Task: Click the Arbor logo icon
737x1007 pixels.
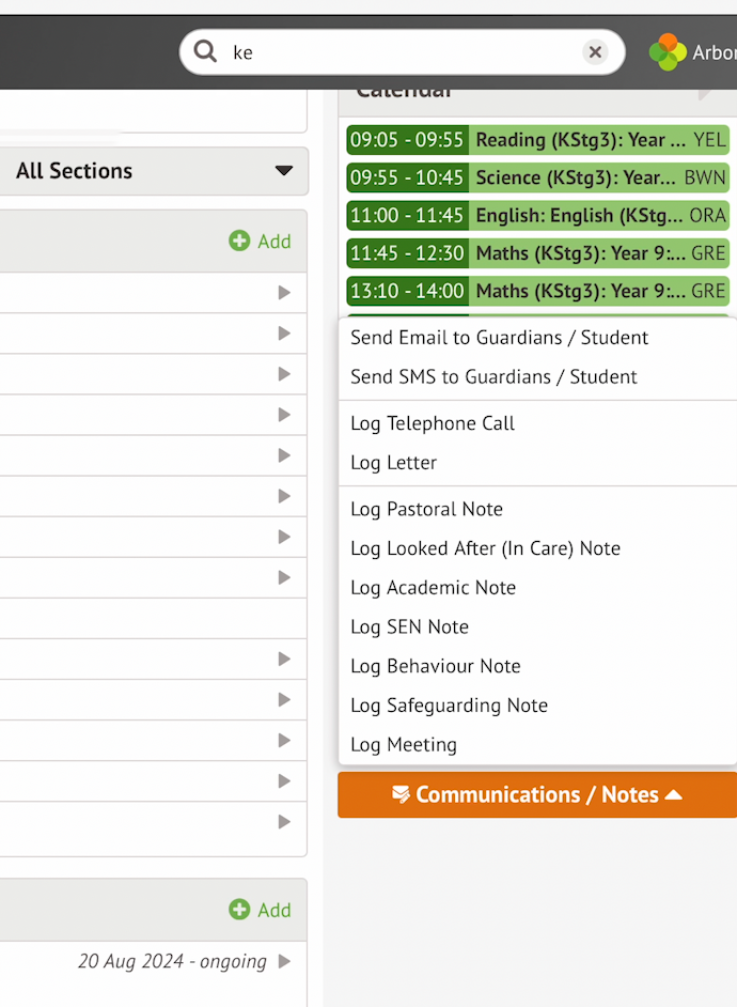Action: (x=668, y=52)
